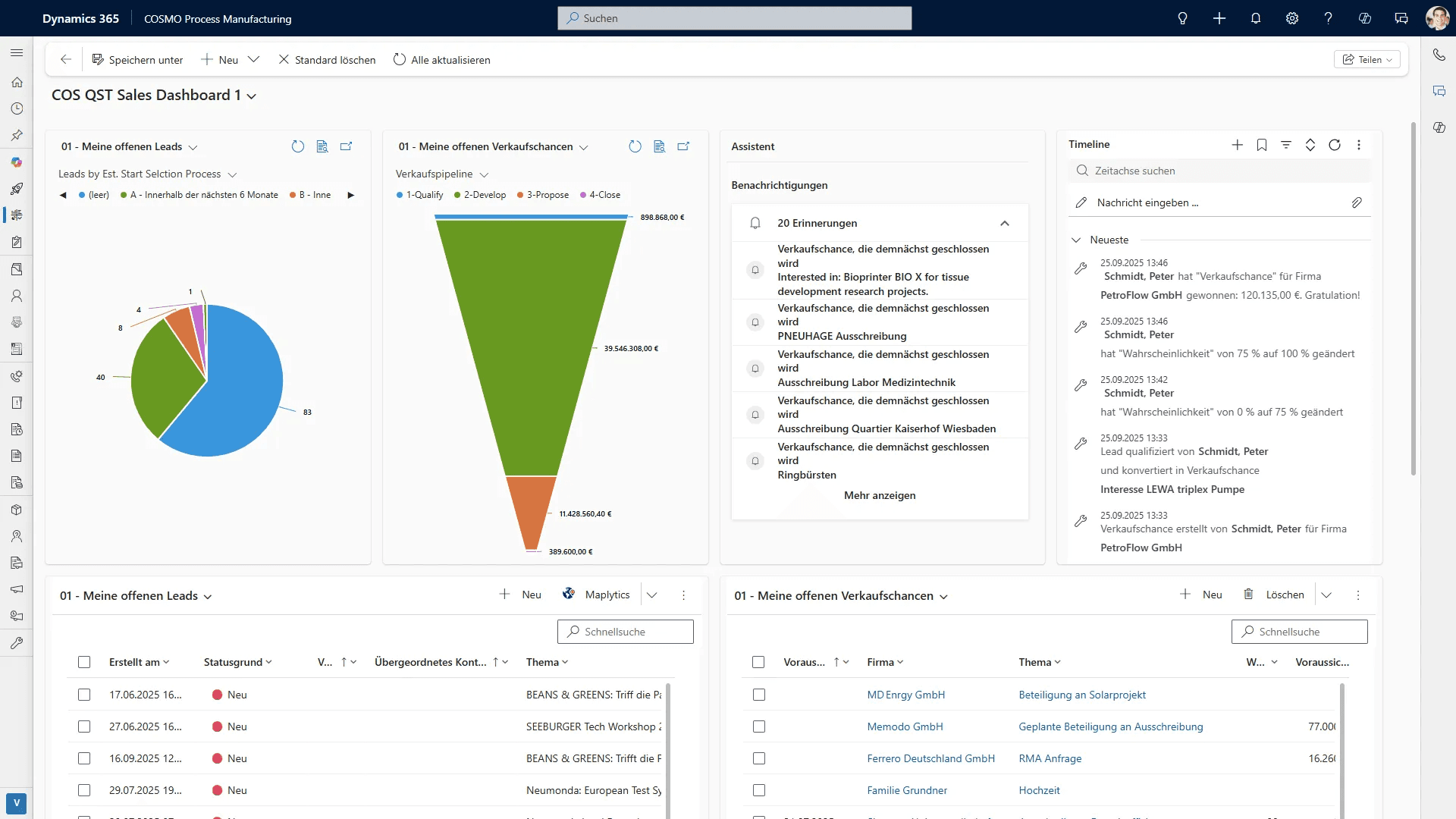View records for Meine offenen Leads chart
Screen dimensions: 1456x819
322,146
